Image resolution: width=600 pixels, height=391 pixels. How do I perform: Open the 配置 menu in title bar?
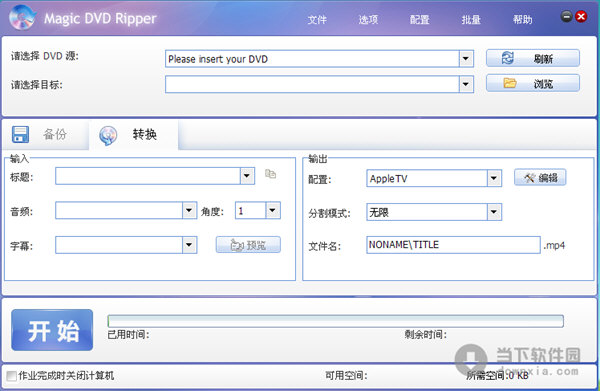coord(420,20)
